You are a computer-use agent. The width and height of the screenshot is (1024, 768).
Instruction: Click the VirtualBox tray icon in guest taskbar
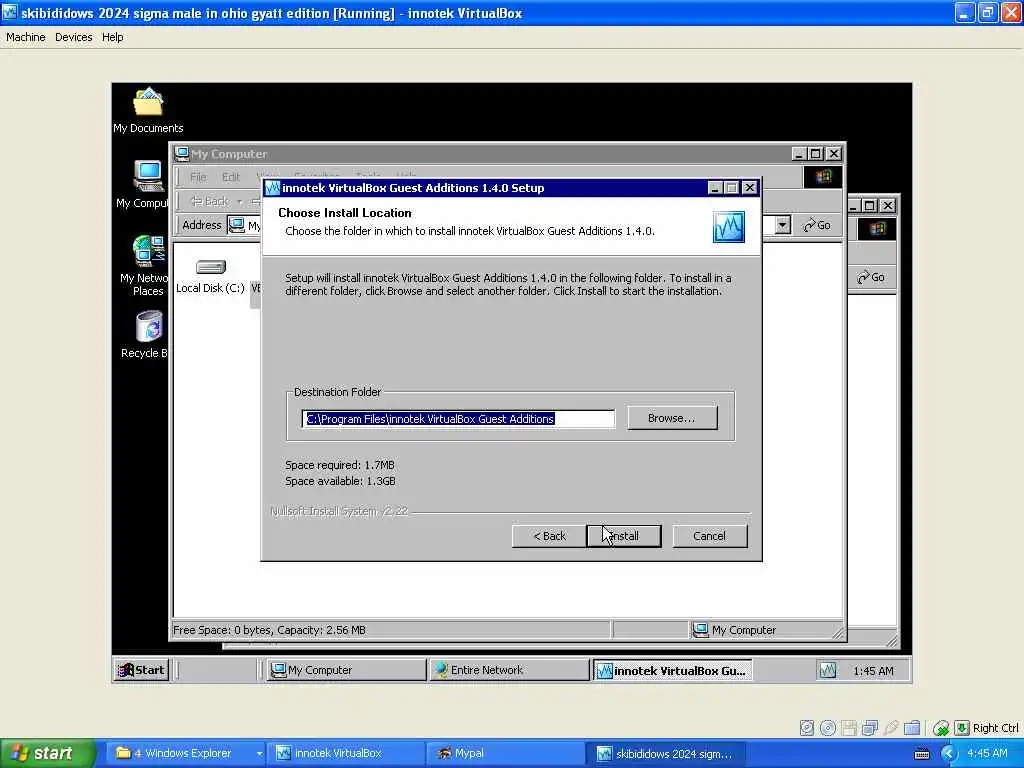(x=828, y=671)
